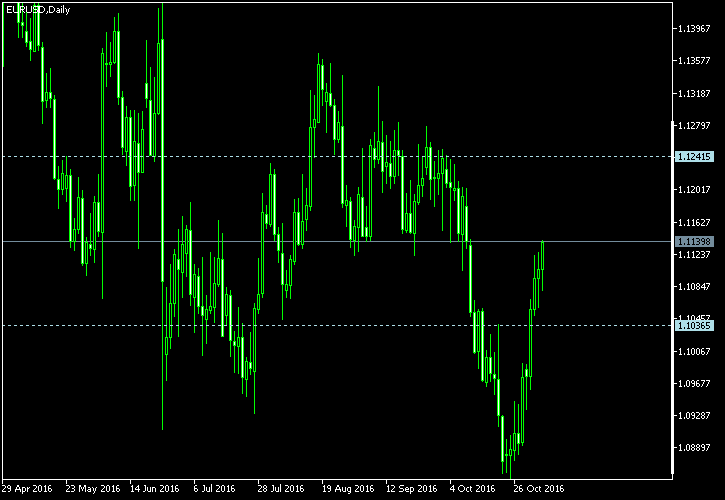Click the 1.10067 price scale label

point(694,351)
